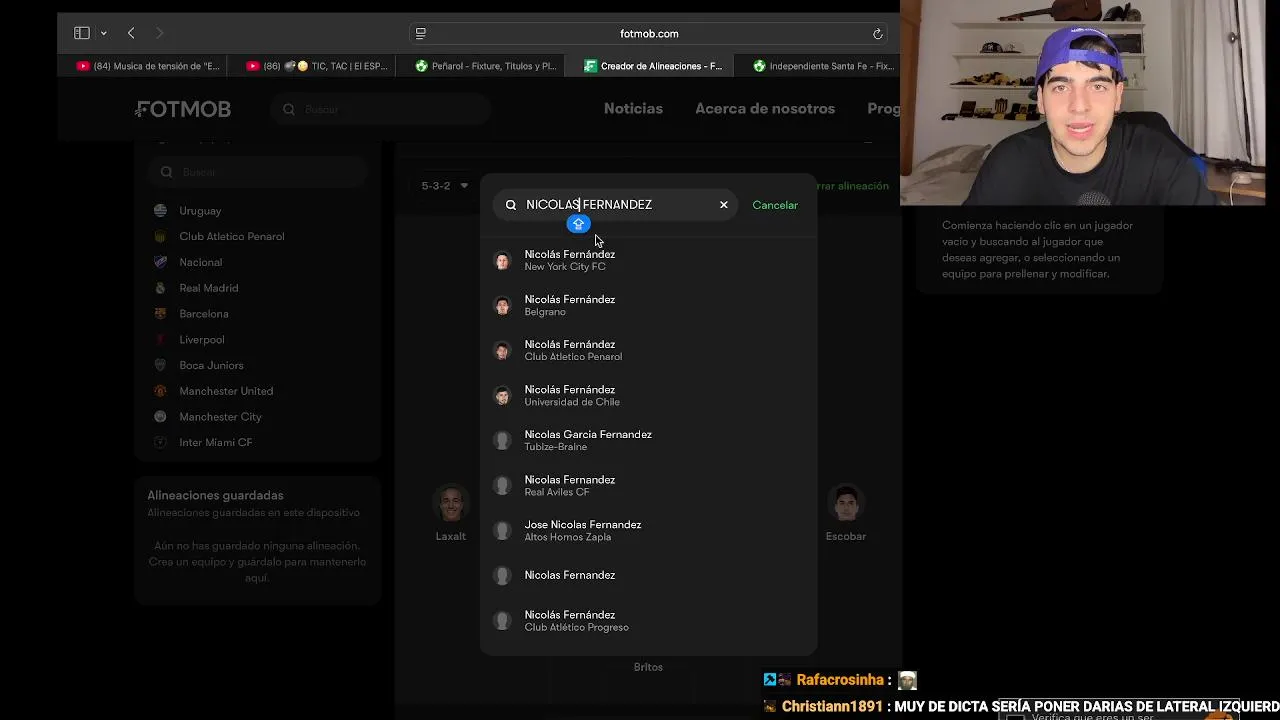Select Nicolas Fernandez of Real Aviles CF
The height and width of the screenshot is (720, 1280).
(648, 485)
